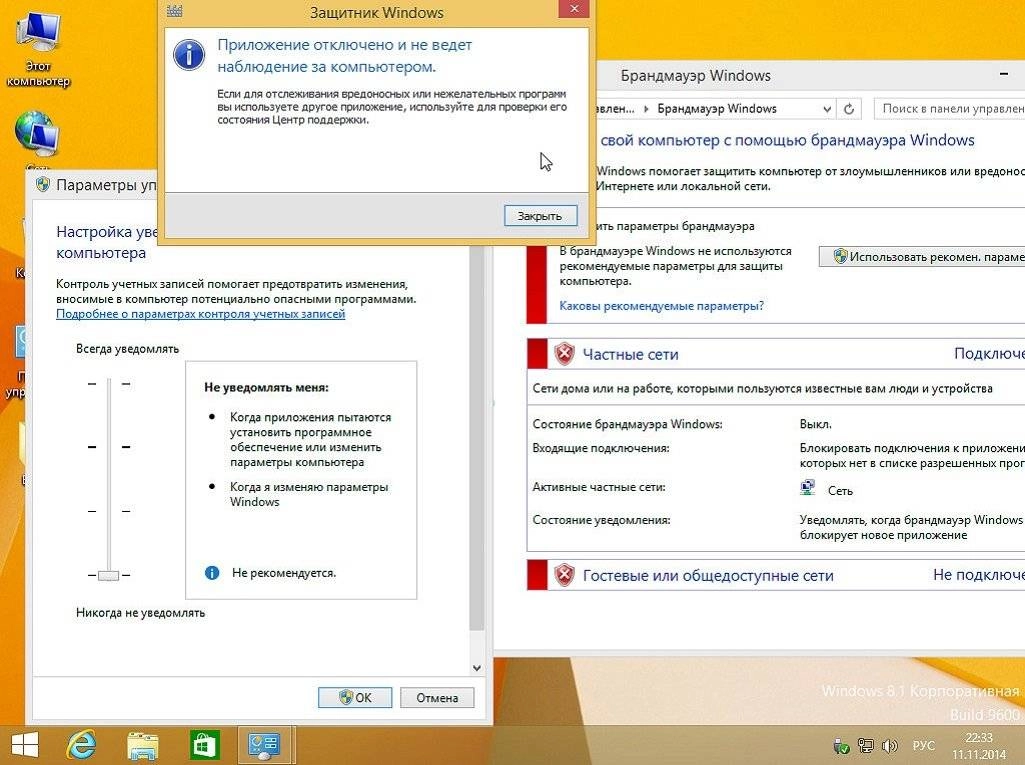The height and width of the screenshot is (765, 1025).
Task: Click 'Подключено' status of private networks
Action: point(989,354)
